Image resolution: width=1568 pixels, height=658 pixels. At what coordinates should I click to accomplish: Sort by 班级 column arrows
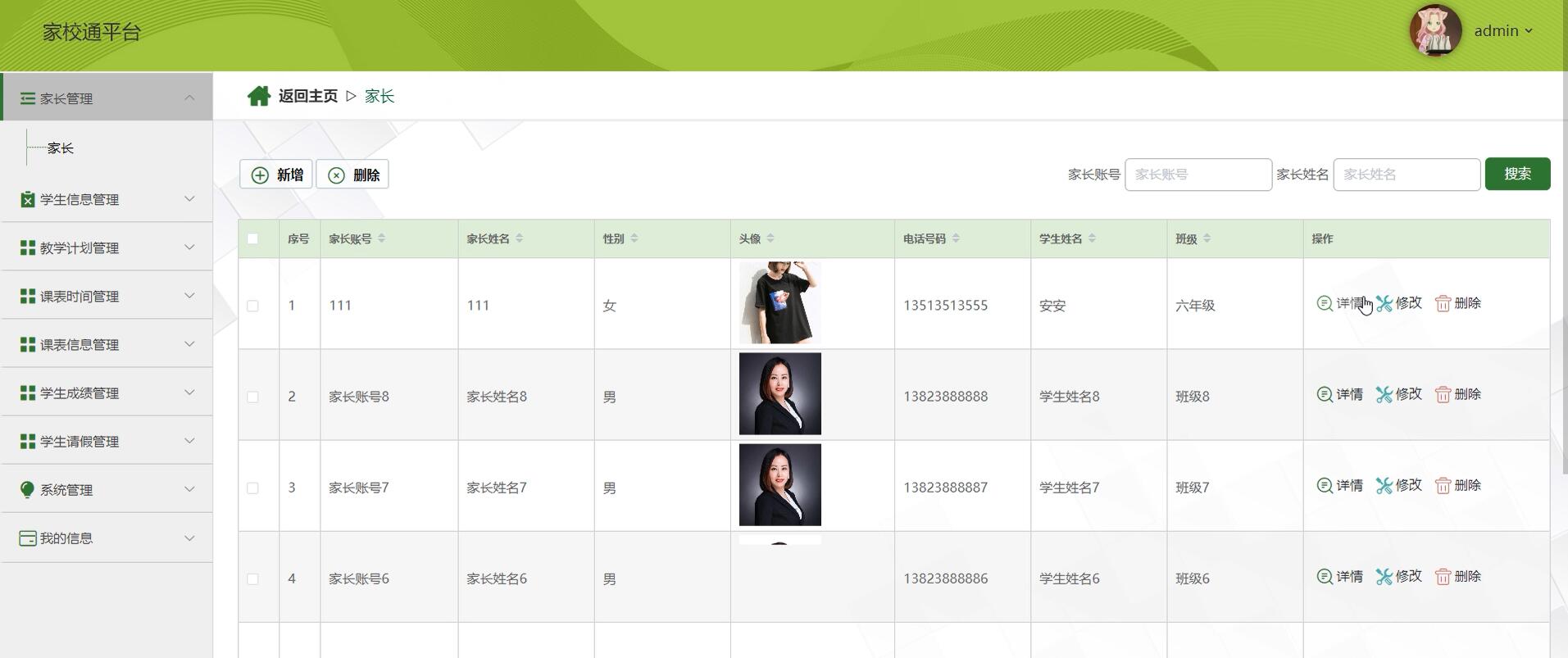(x=1207, y=238)
